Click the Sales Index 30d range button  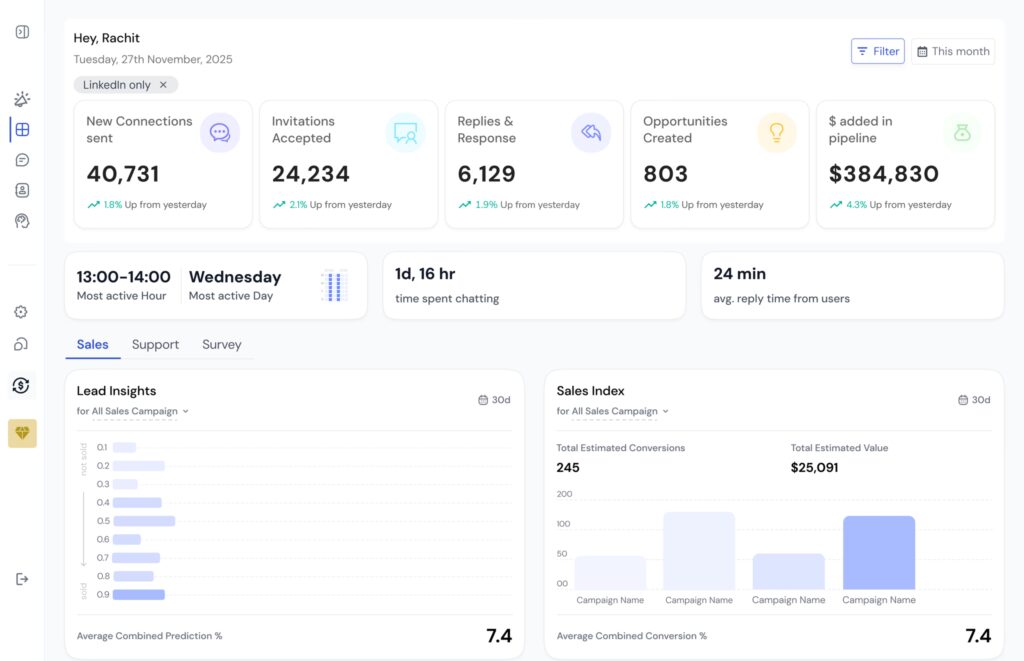[x=974, y=400]
